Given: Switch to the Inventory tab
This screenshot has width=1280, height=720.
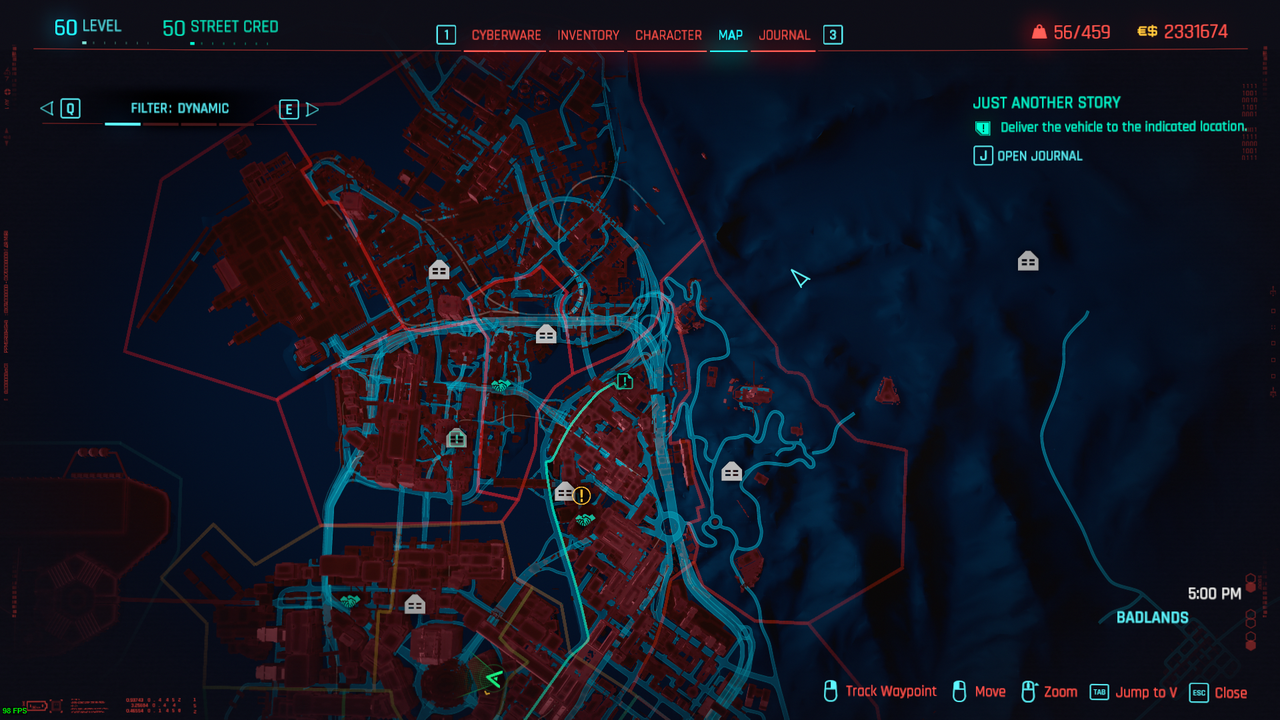Looking at the screenshot, I should 588,35.
